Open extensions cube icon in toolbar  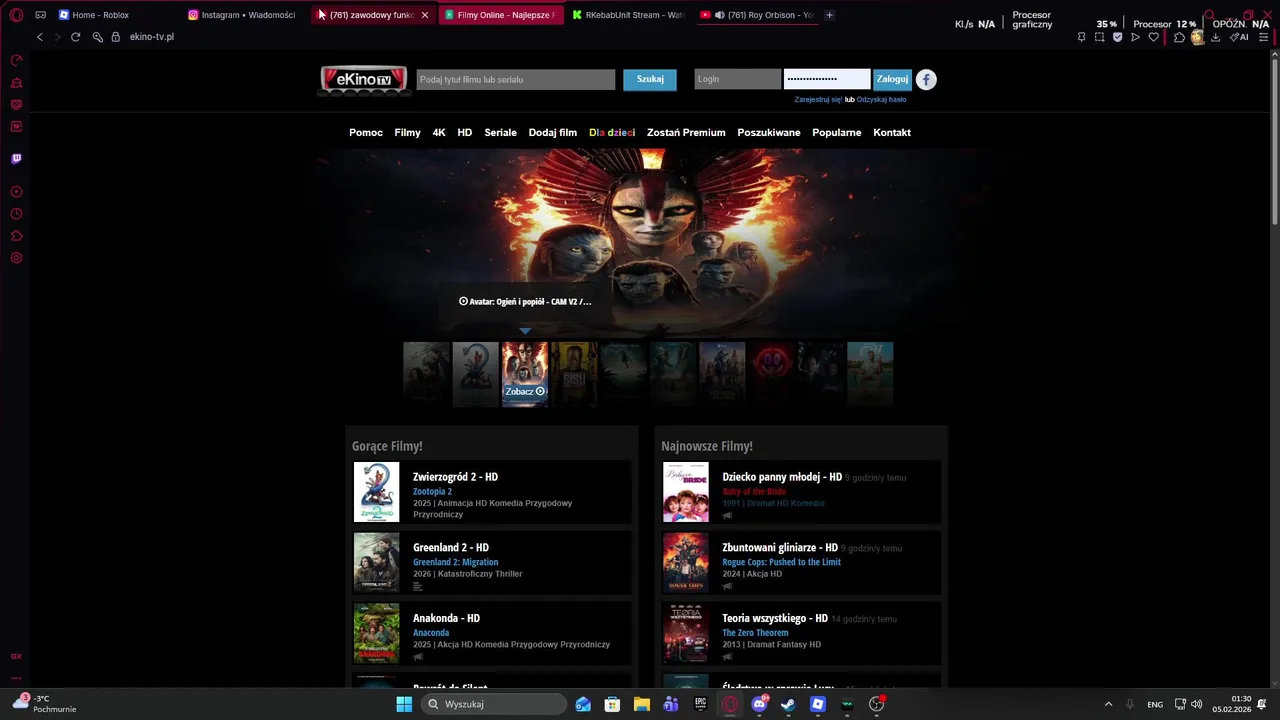1179,37
